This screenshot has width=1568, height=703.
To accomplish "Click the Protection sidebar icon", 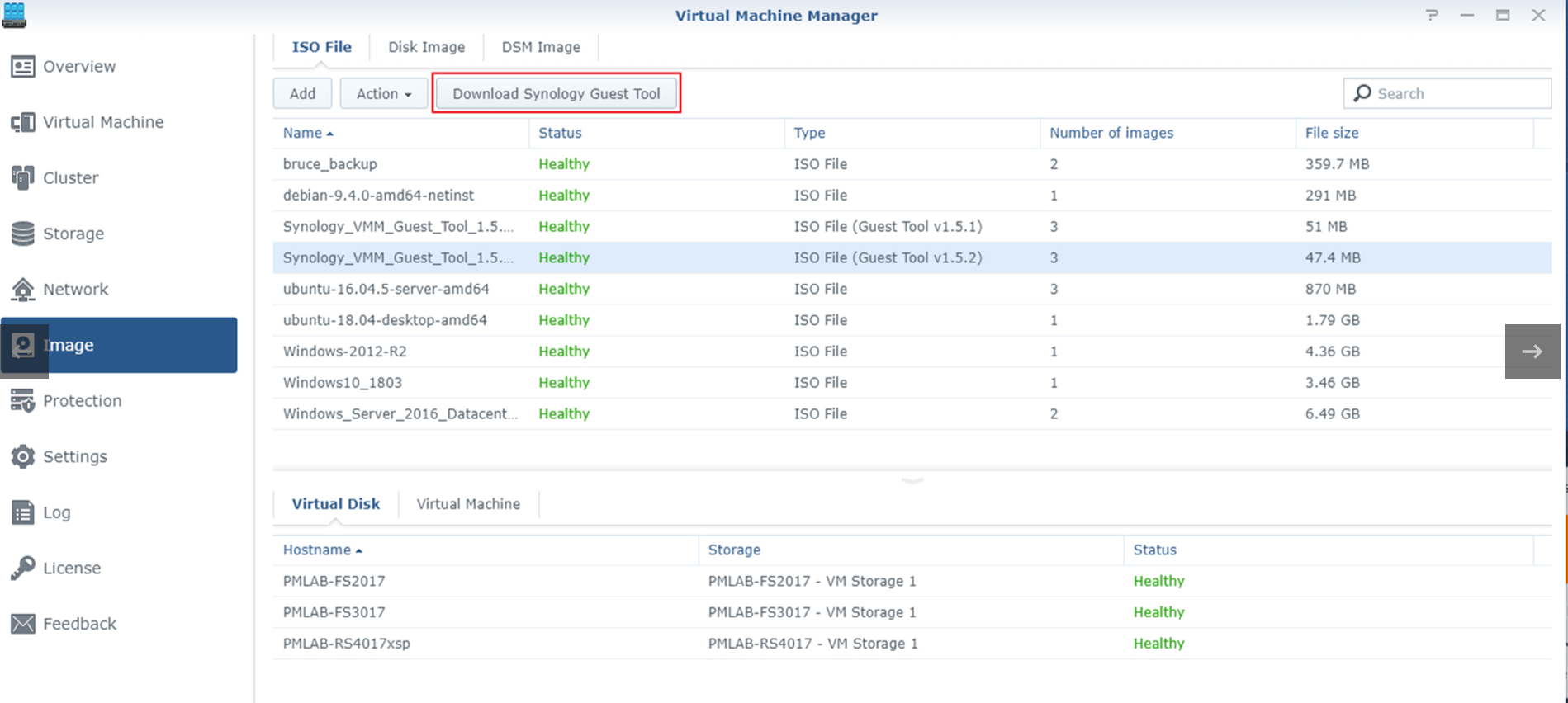I will pyautogui.click(x=22, y=401).
